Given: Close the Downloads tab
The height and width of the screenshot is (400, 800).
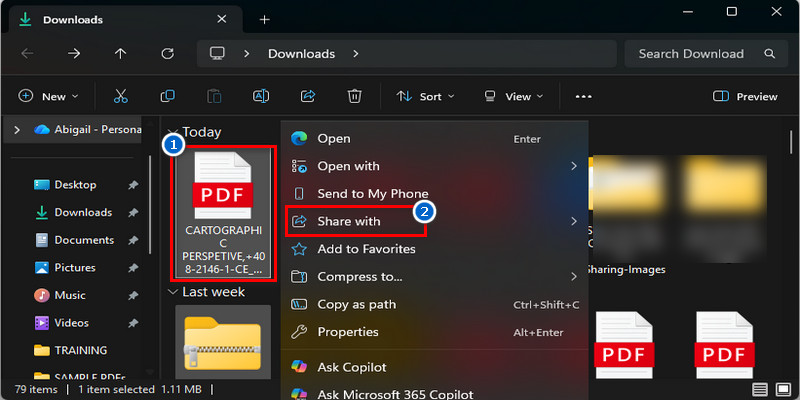Looking at the screenshot, I should click(x=221, y=19).
